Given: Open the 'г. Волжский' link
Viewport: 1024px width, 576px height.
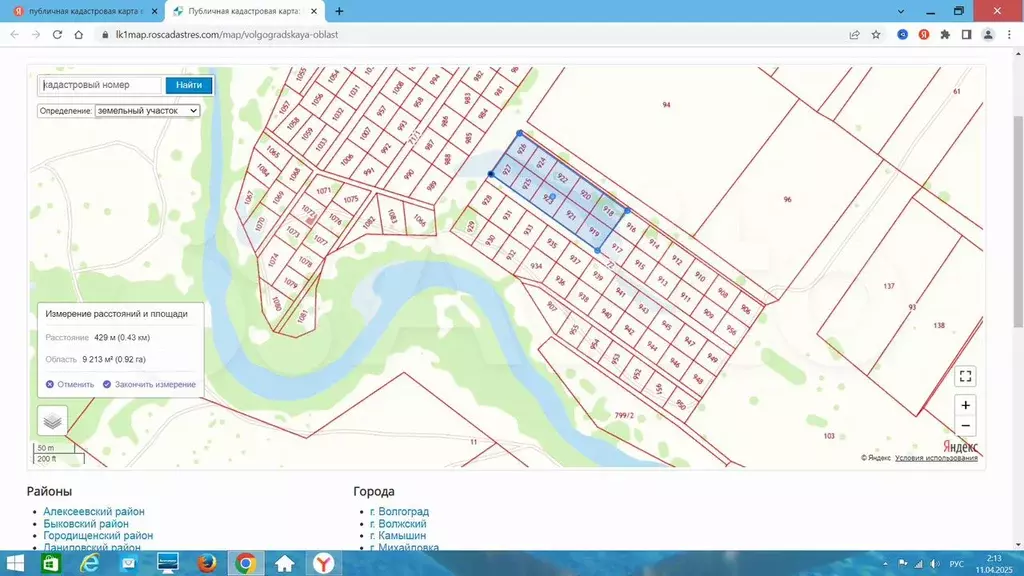Looking at the screenshot, I should pyautogui.click(x=398, y=524).
